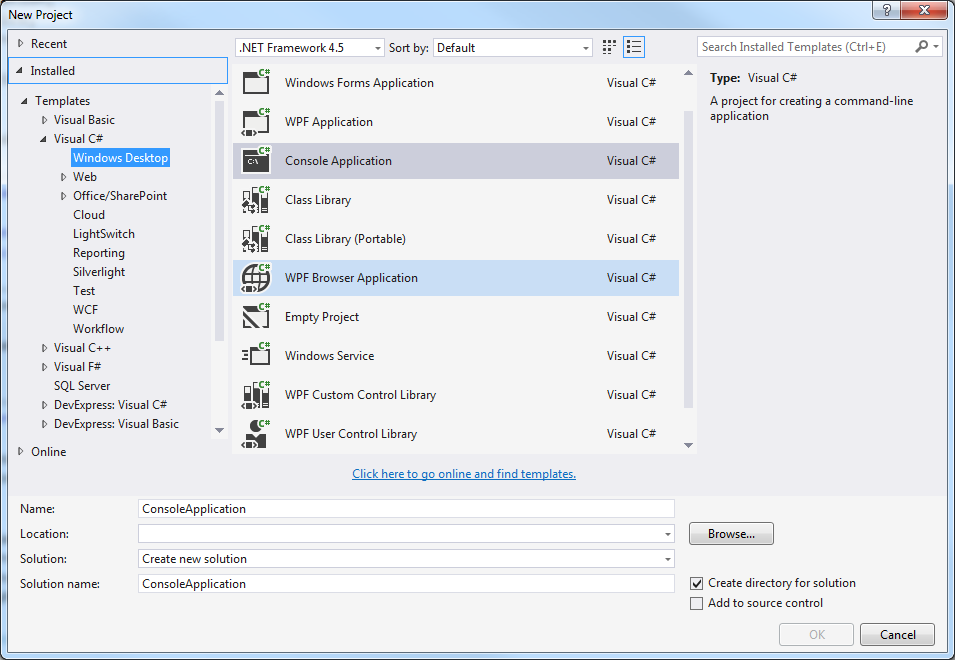Screen dimensions: 955x660
Task: Click the Solution name text field
Action: (x=406, y=583)
